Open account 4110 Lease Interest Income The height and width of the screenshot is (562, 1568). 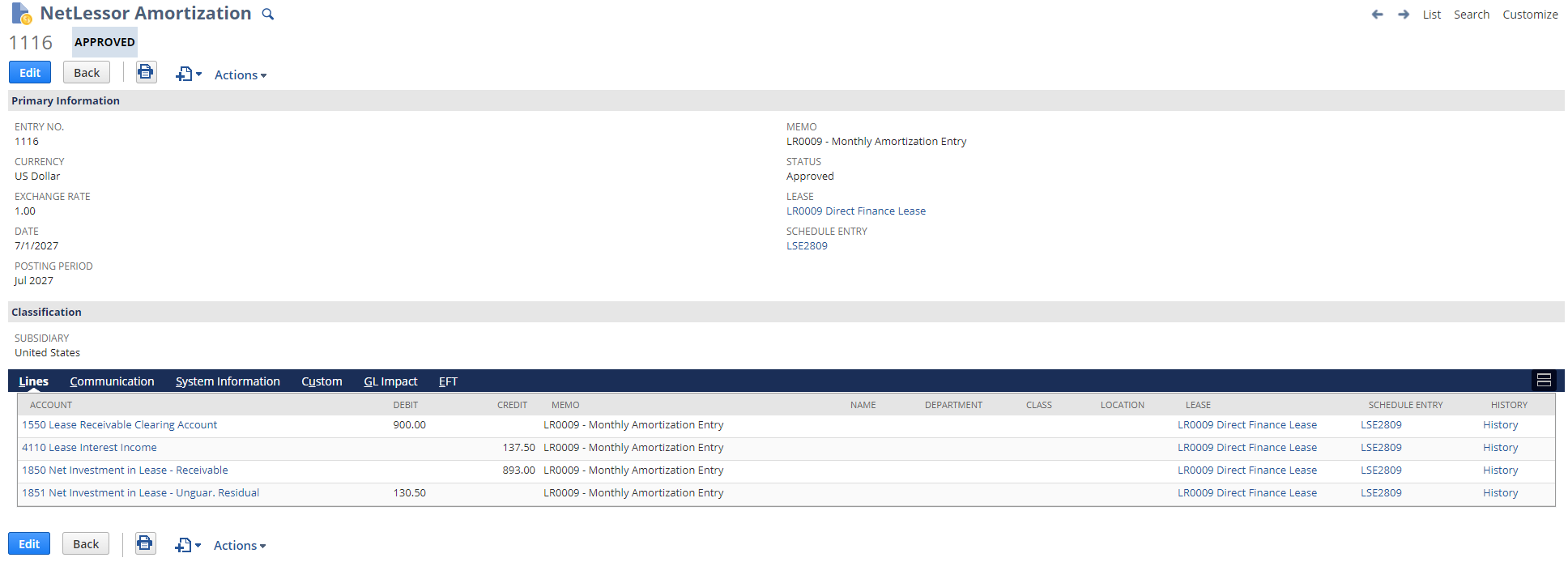(x=89, y=448)
